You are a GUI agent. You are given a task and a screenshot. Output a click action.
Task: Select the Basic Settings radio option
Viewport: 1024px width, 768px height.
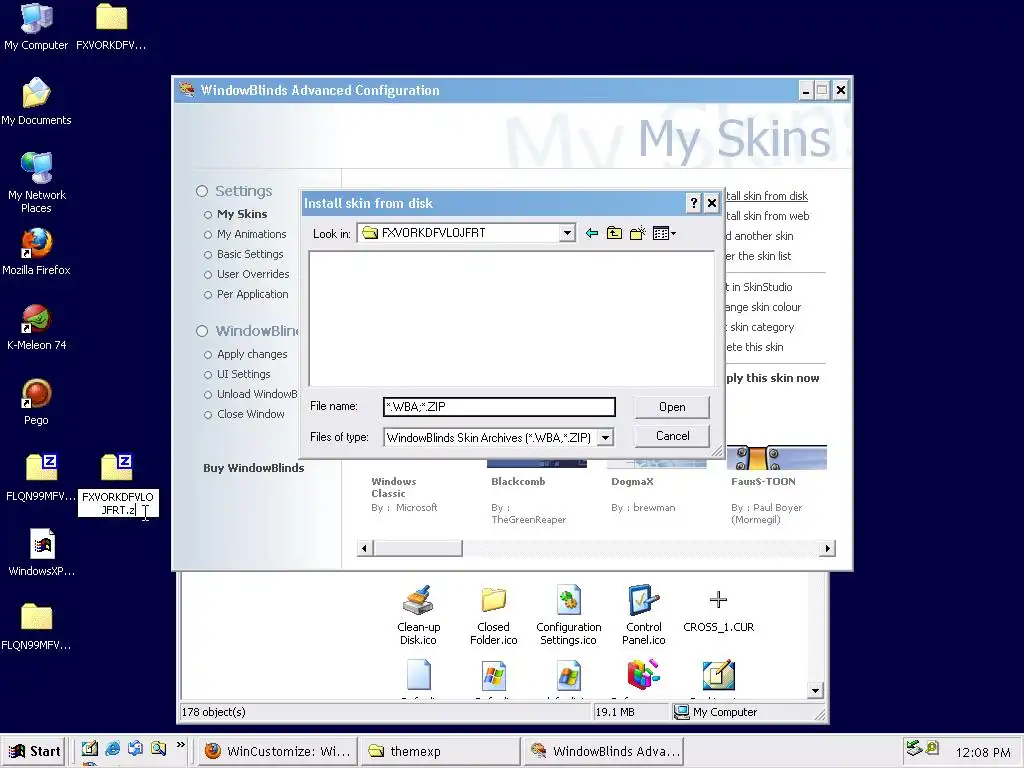[x=208, y=255]
